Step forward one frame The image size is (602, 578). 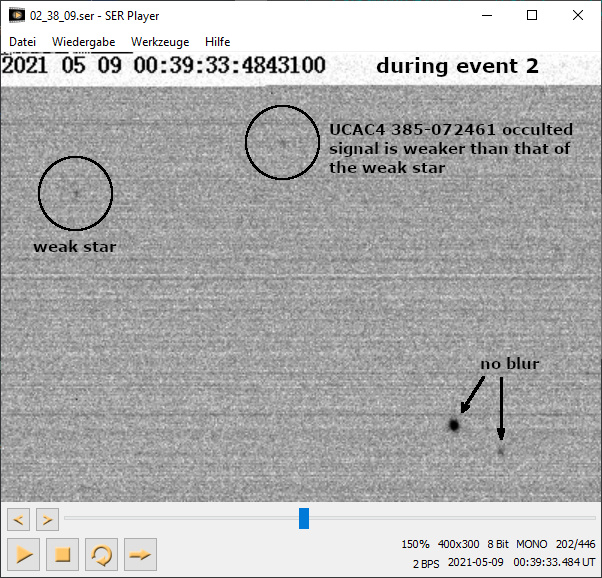(47, 519)
